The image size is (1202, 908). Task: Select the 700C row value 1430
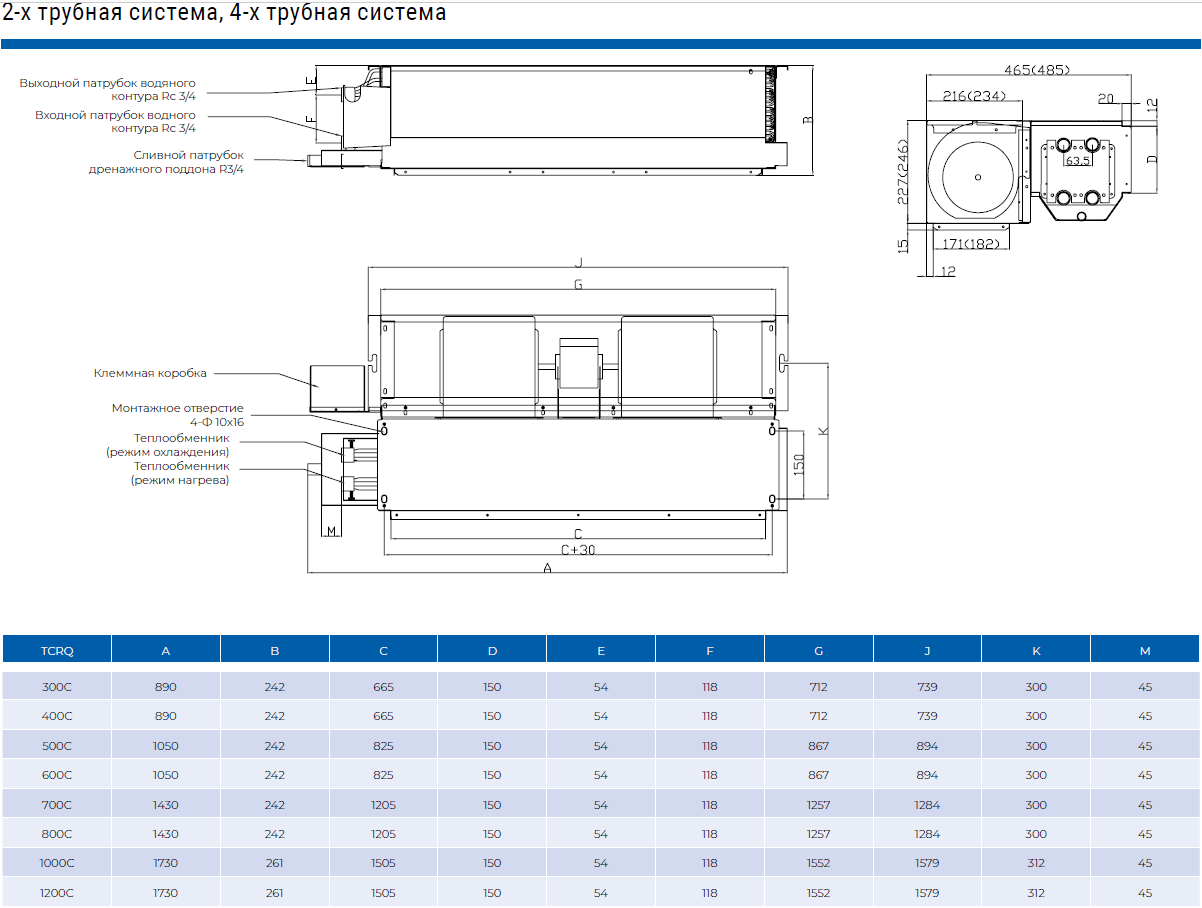164,804
